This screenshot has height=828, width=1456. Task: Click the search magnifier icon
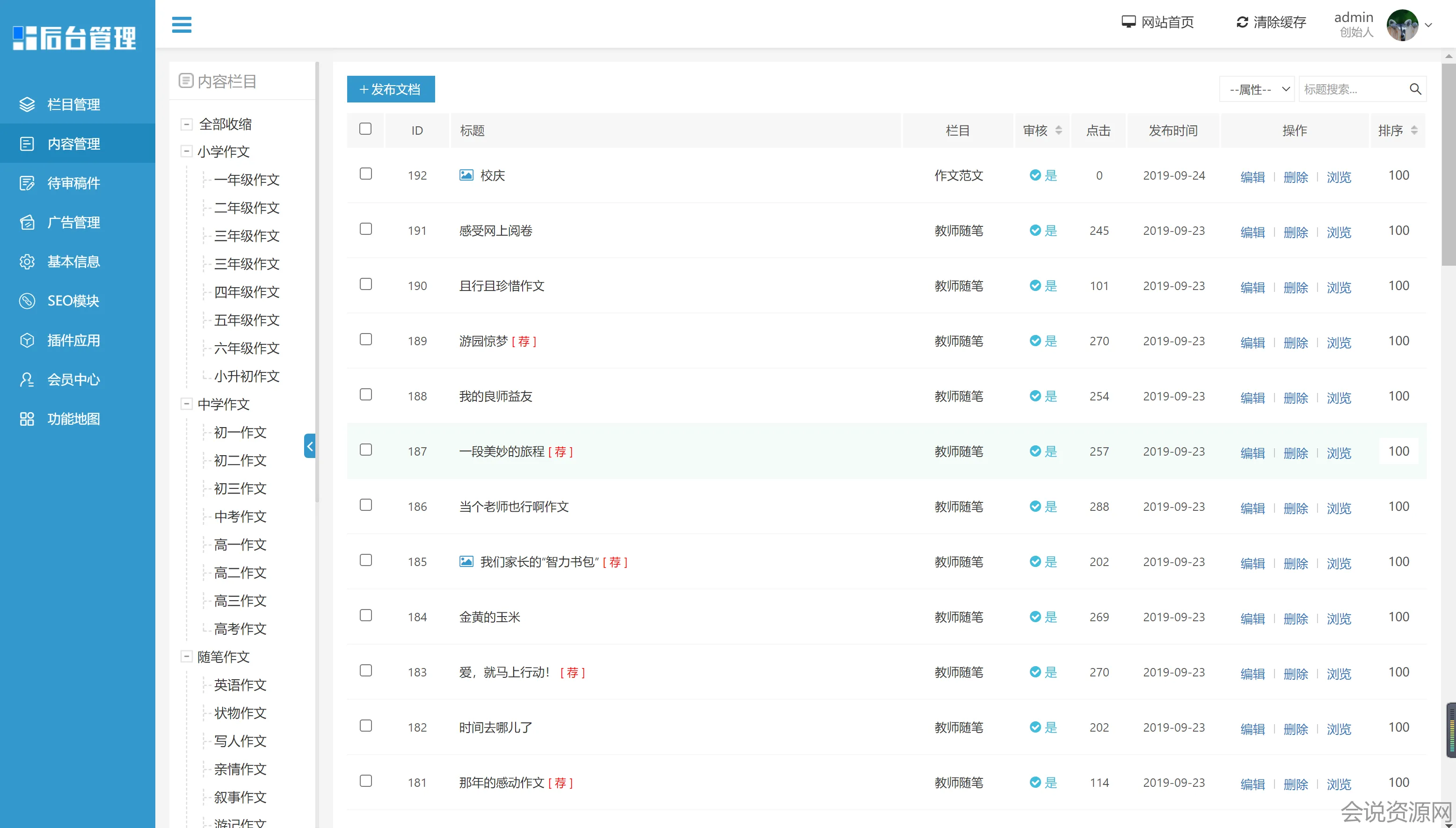tap(1415, 89)
